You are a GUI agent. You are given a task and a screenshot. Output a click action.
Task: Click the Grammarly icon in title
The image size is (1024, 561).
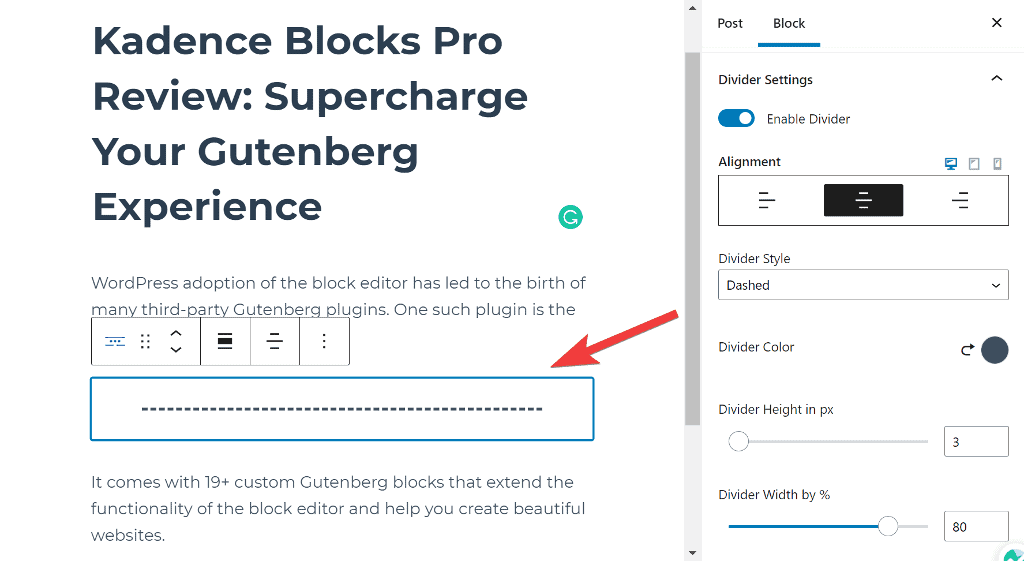click(x=570, y=217)
